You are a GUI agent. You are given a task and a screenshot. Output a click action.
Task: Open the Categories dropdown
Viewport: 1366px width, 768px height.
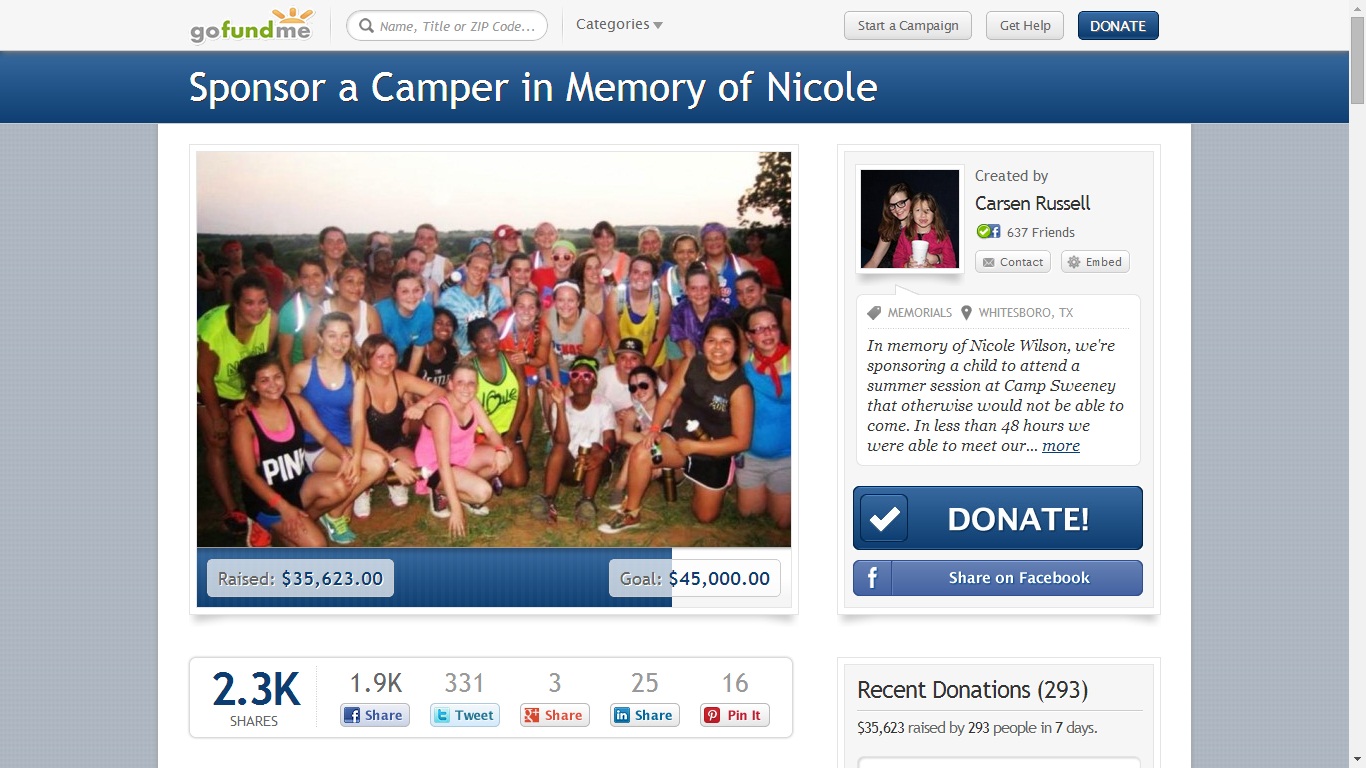(619, 25)
